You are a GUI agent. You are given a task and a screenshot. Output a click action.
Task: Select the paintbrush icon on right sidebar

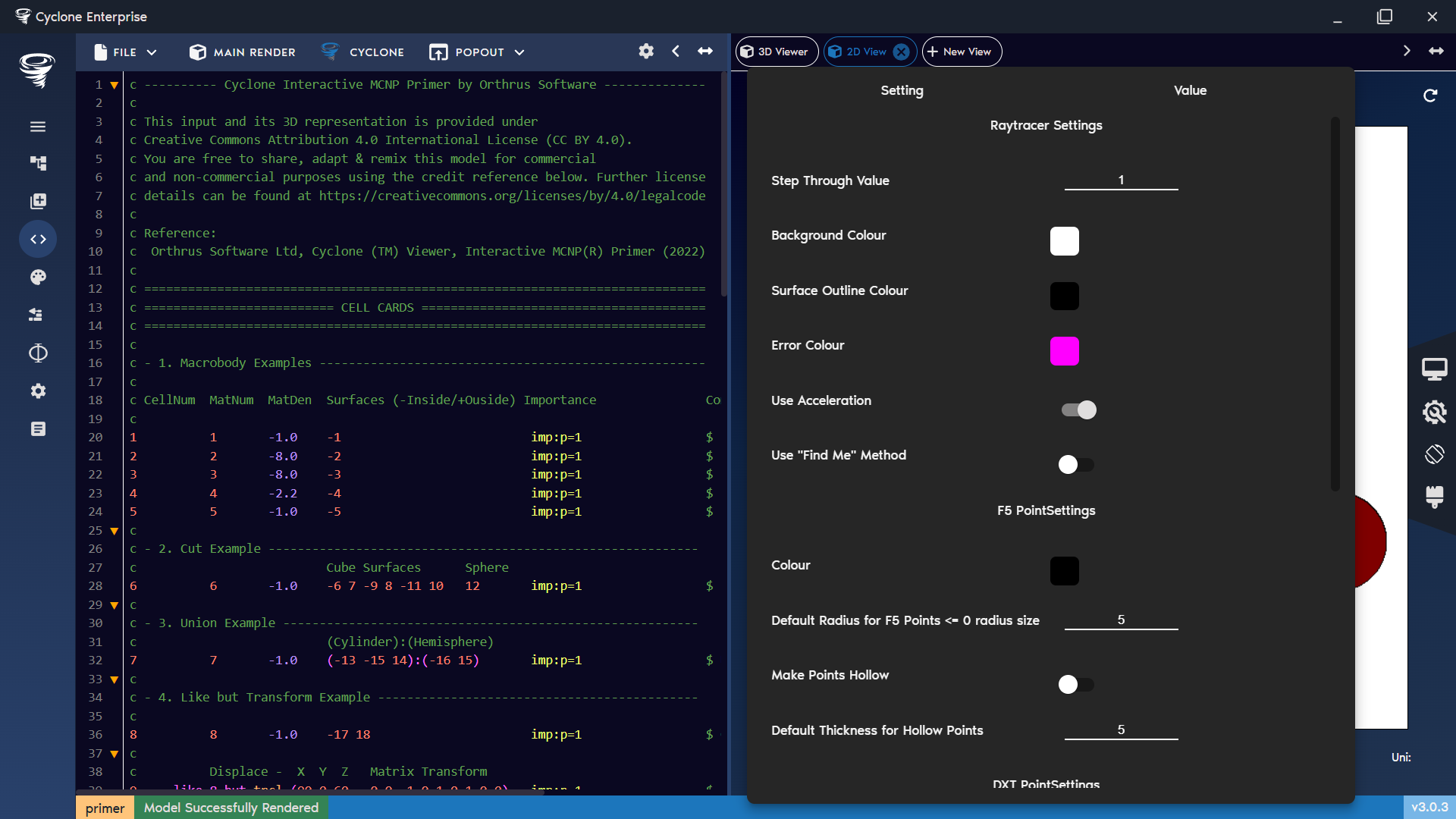tap(1436, 498)
